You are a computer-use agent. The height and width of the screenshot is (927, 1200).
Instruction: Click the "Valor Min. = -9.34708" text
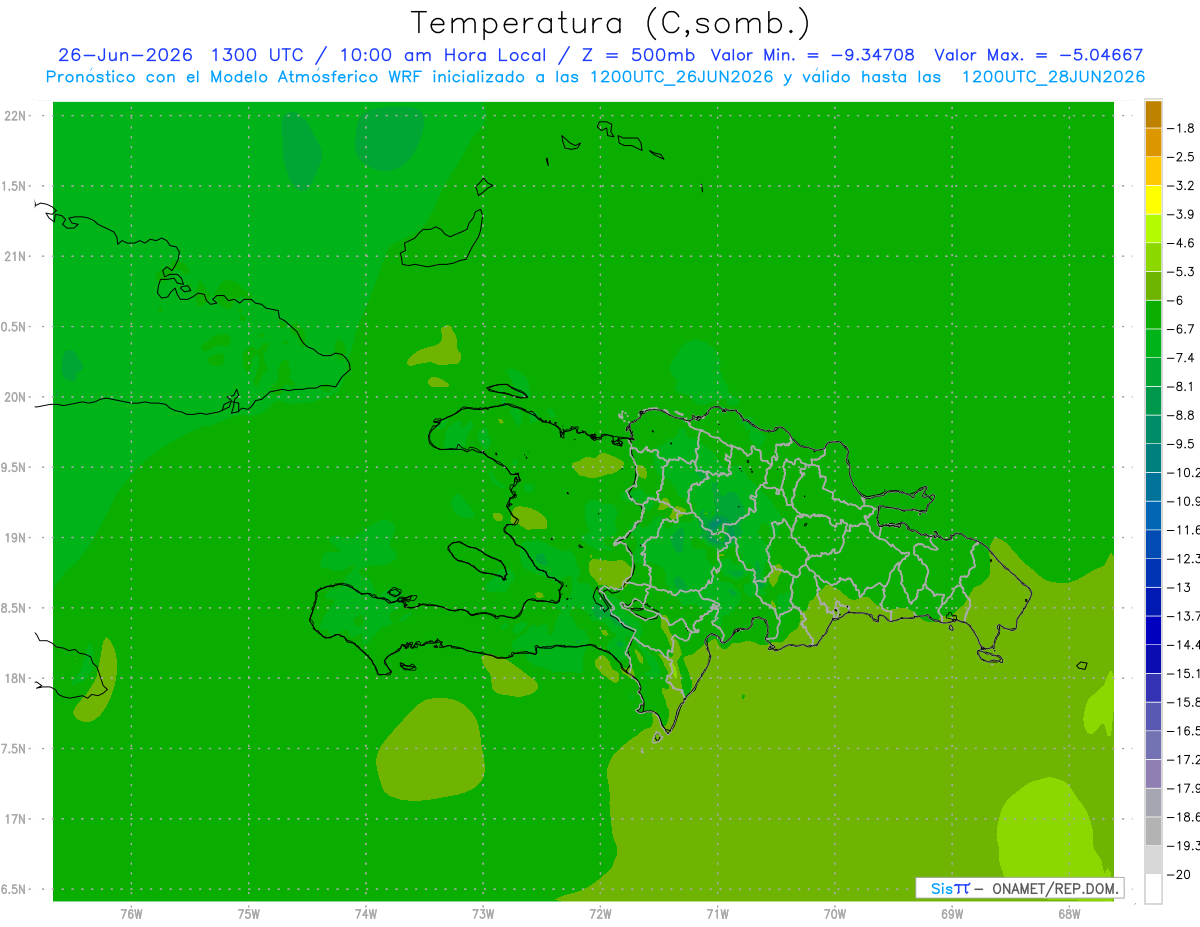(x=812, y=55)
